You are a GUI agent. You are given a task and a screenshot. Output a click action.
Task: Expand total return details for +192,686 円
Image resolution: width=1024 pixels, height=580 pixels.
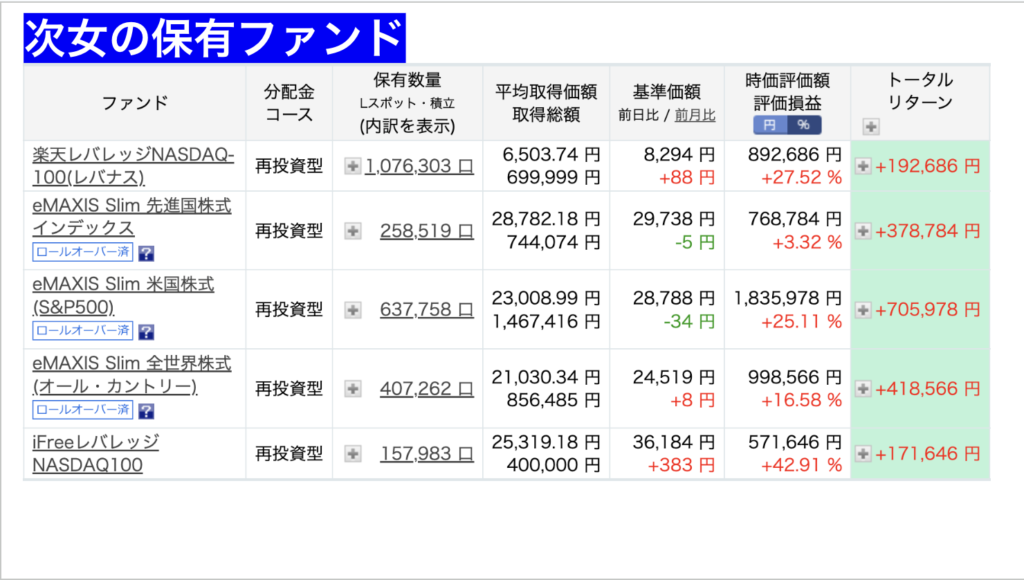[x=863, y=166]
